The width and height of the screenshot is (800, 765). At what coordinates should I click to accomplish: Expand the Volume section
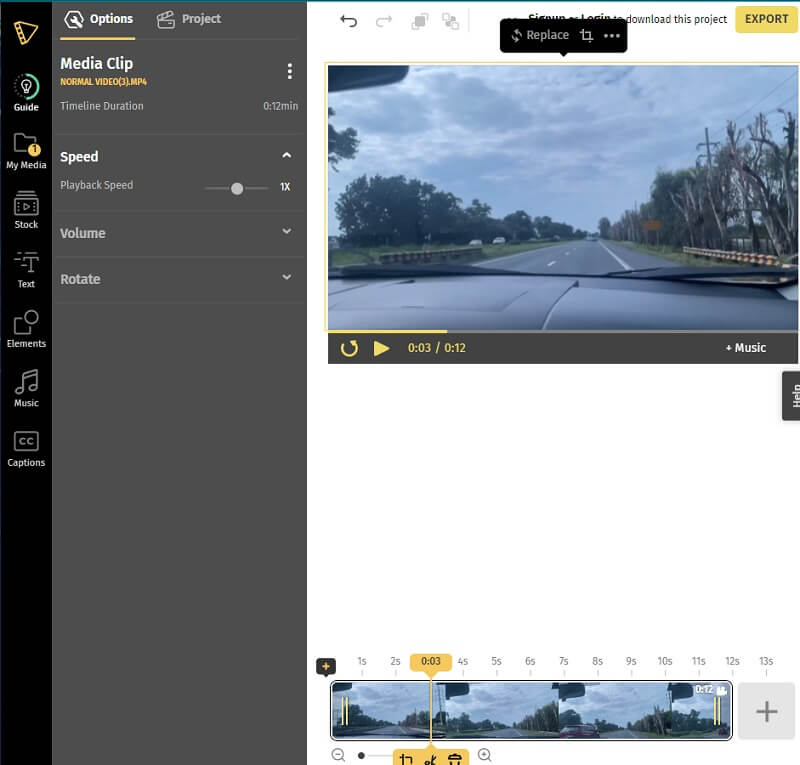click(287, 232)
